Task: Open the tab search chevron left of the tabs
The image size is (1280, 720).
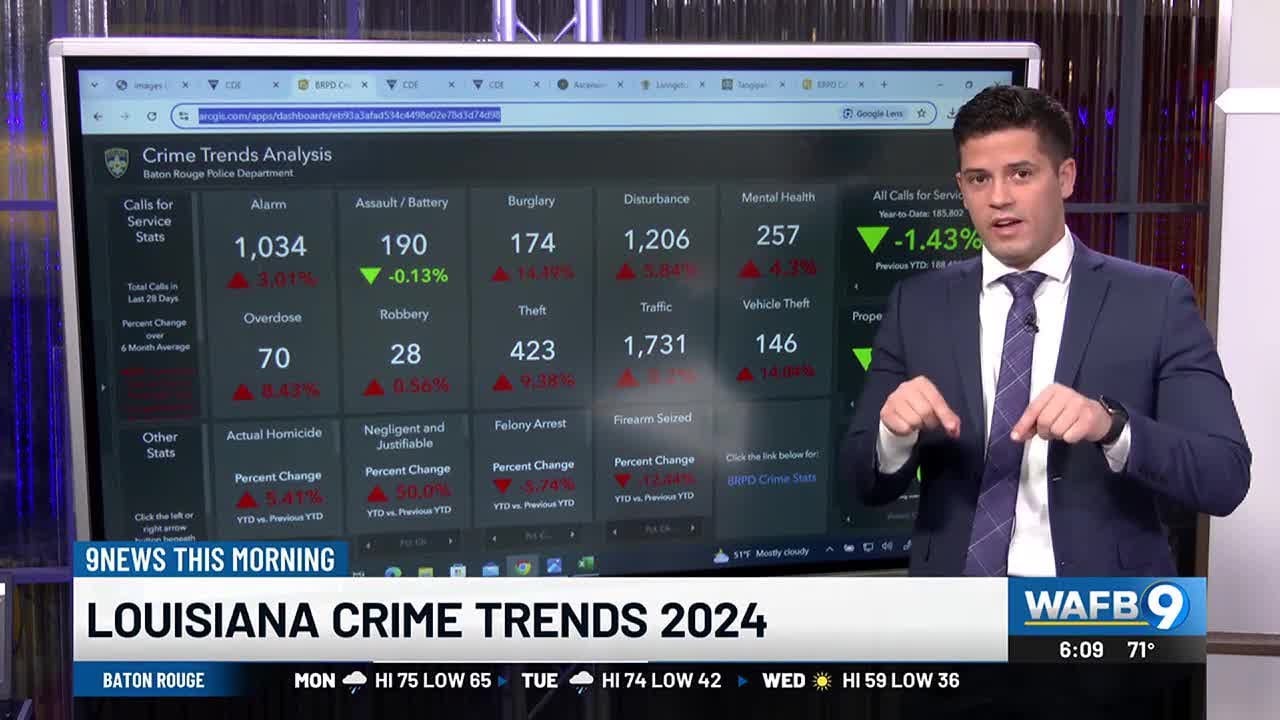Action: click(x=94, y=85)
